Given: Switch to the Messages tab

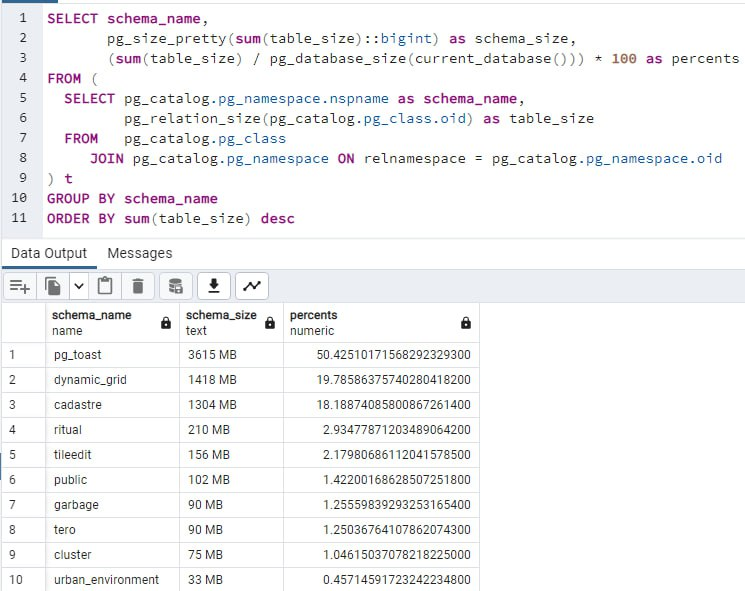Looking at the screenshot, I should click(x=139, y=253).
